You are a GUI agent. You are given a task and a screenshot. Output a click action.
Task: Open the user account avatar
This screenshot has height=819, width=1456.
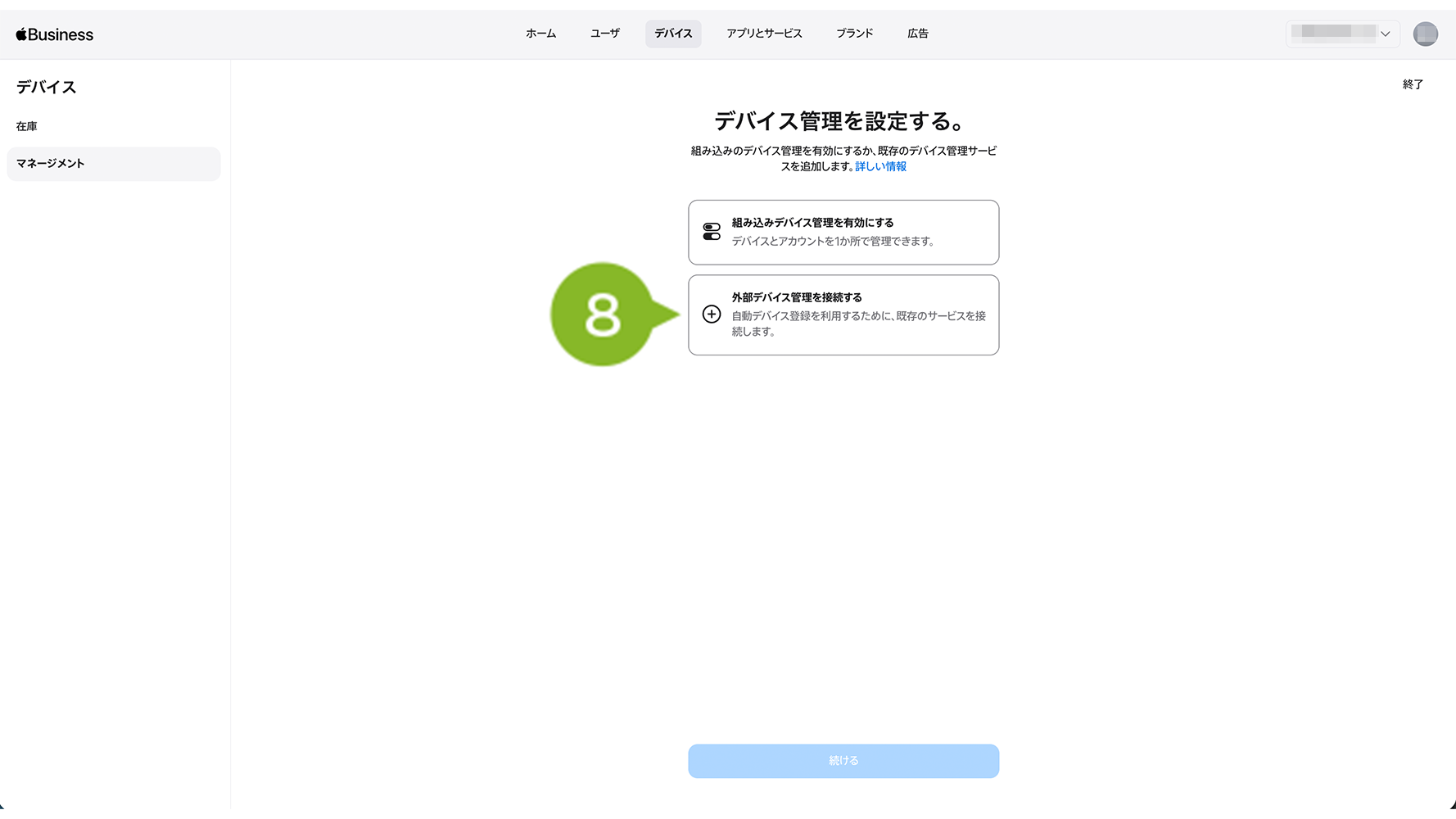pyautogui.click(x=1425, y=34)
